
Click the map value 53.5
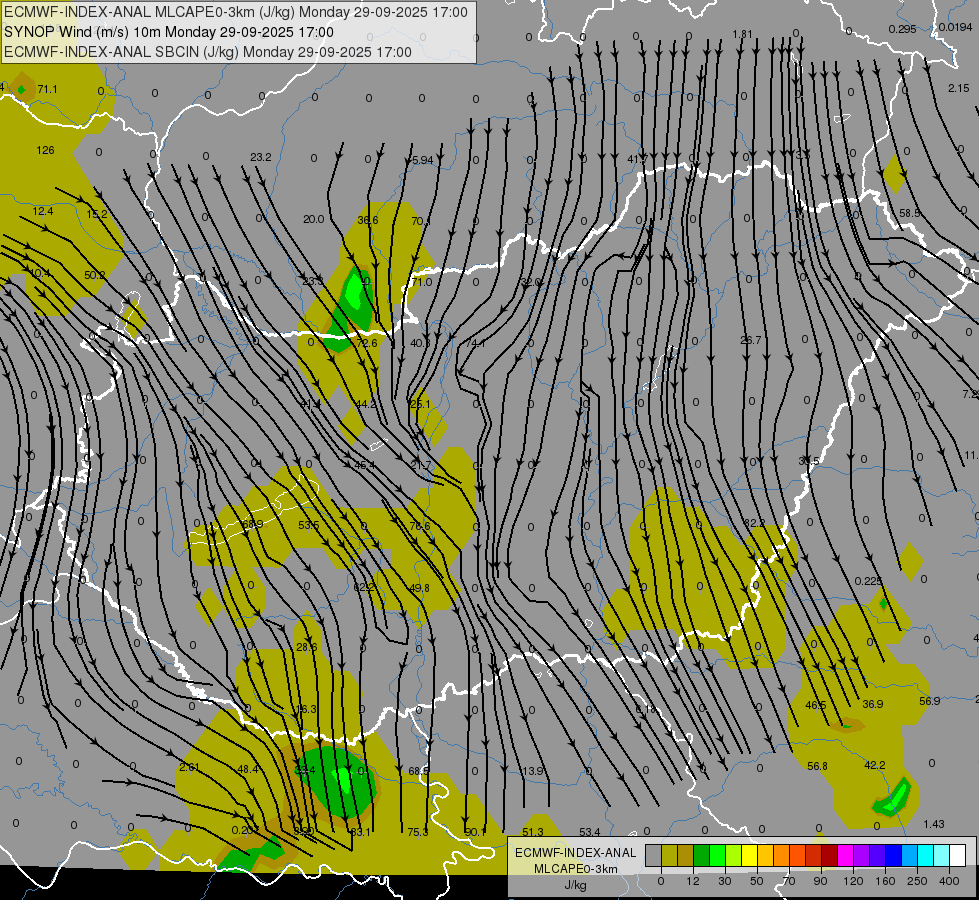click(309, 525)
